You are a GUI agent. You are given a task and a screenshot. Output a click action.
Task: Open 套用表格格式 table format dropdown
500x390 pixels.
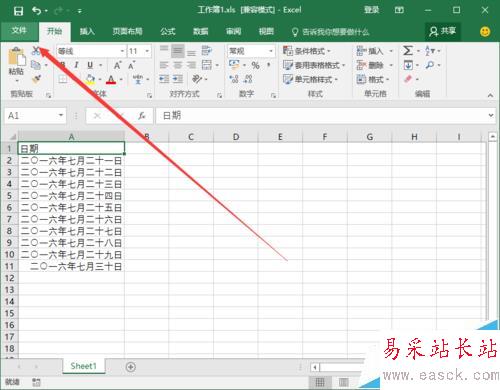point(314,65)
